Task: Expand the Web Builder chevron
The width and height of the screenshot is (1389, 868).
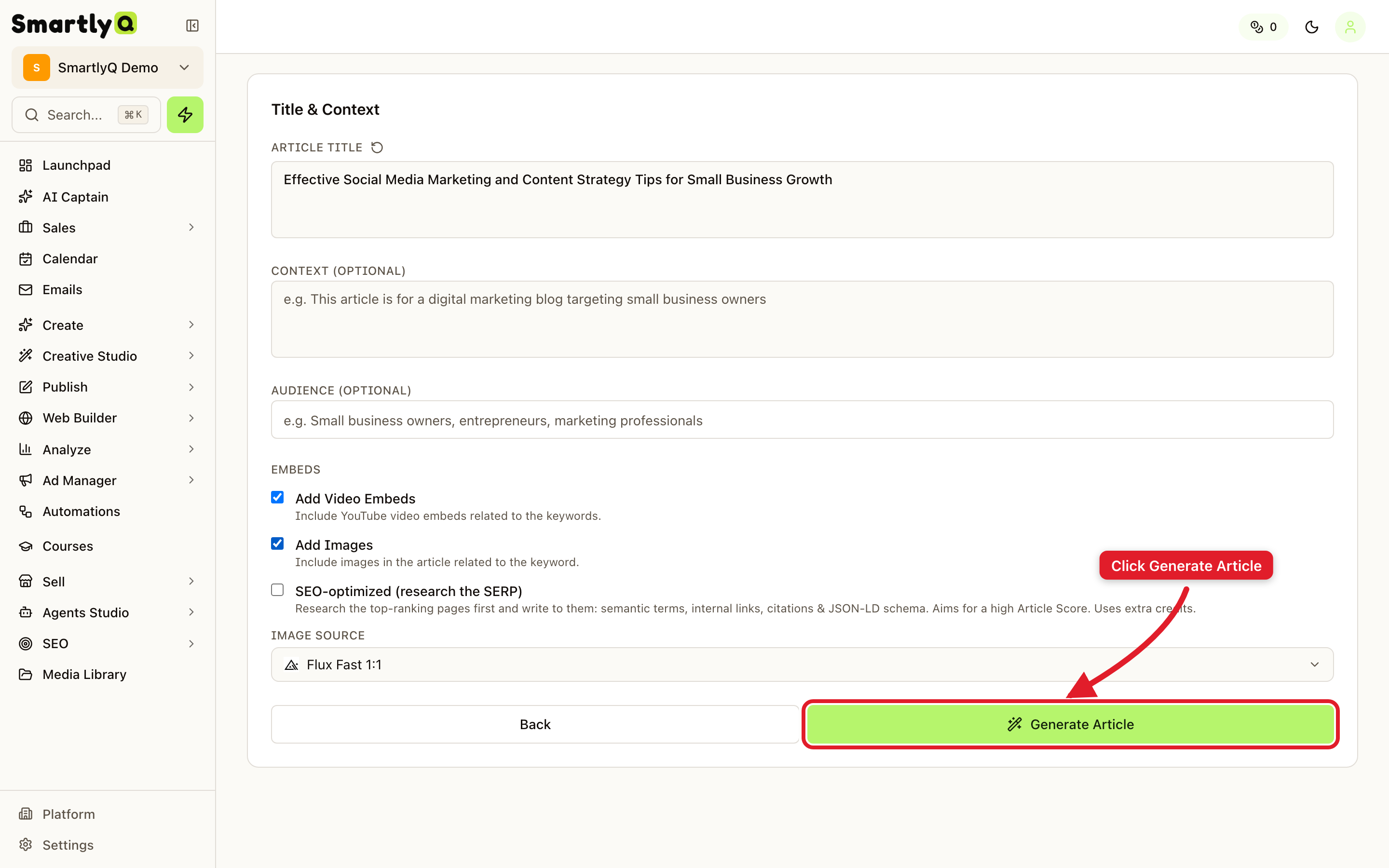Action: coord(191,418)
